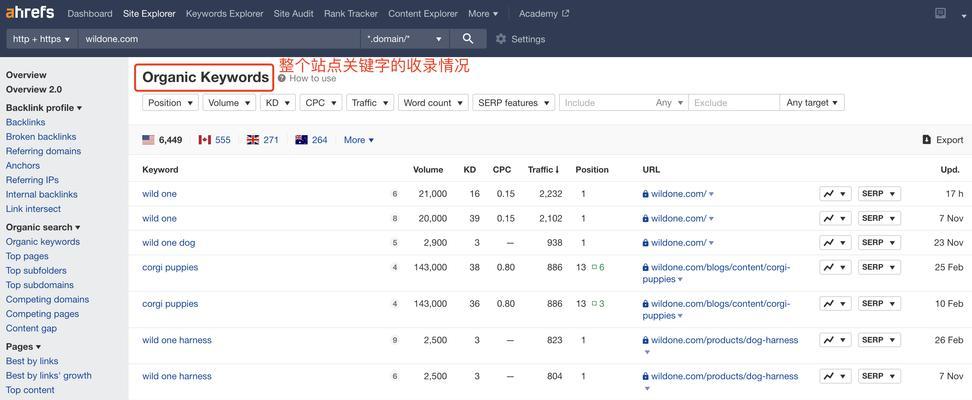Image resolution: width=972 pixels, height=400 pixels.
Task: Open position chart for wild one 21,000 row
Action: point(834,194)
